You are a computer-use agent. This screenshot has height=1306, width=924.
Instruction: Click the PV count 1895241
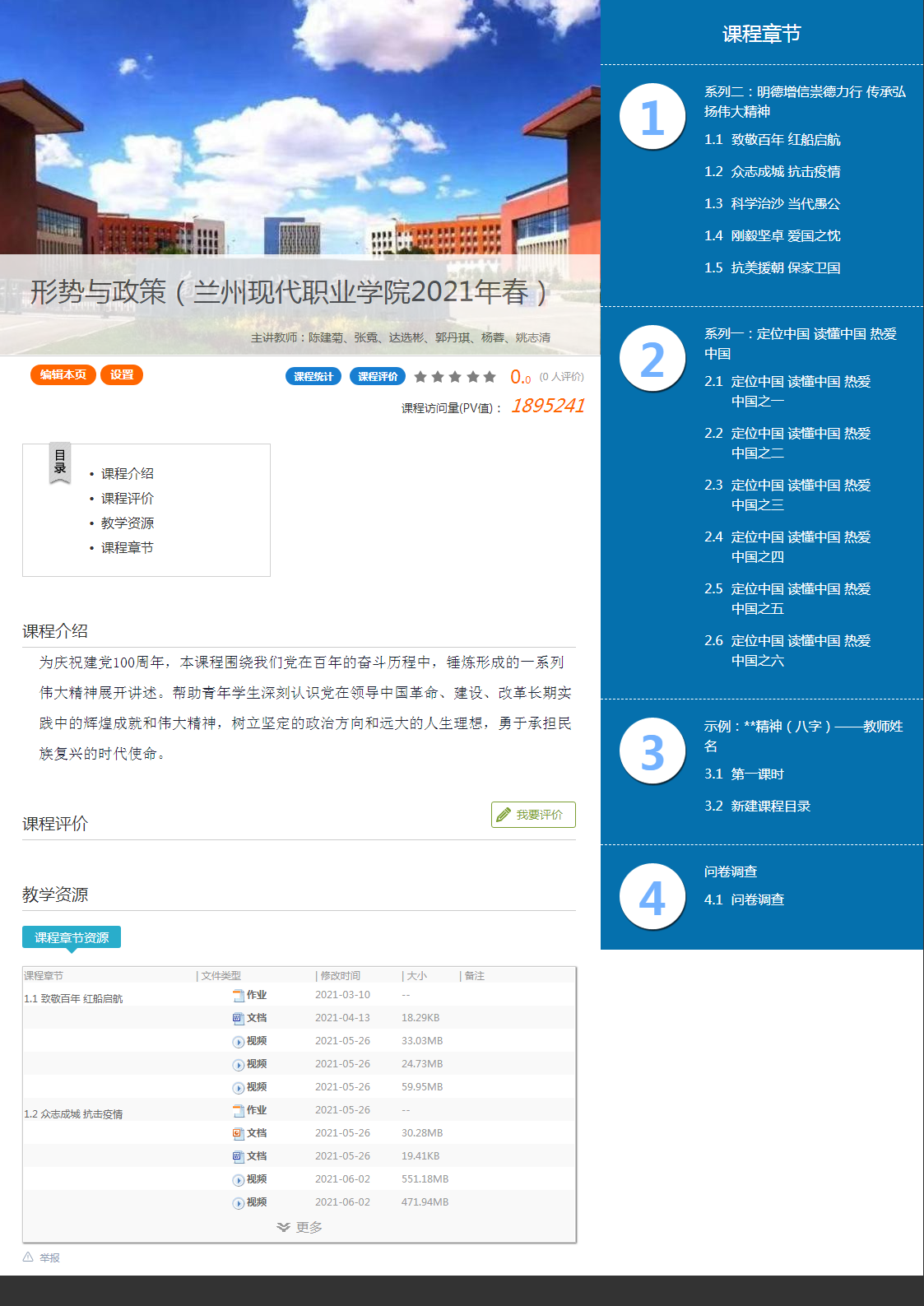(548, 406)
